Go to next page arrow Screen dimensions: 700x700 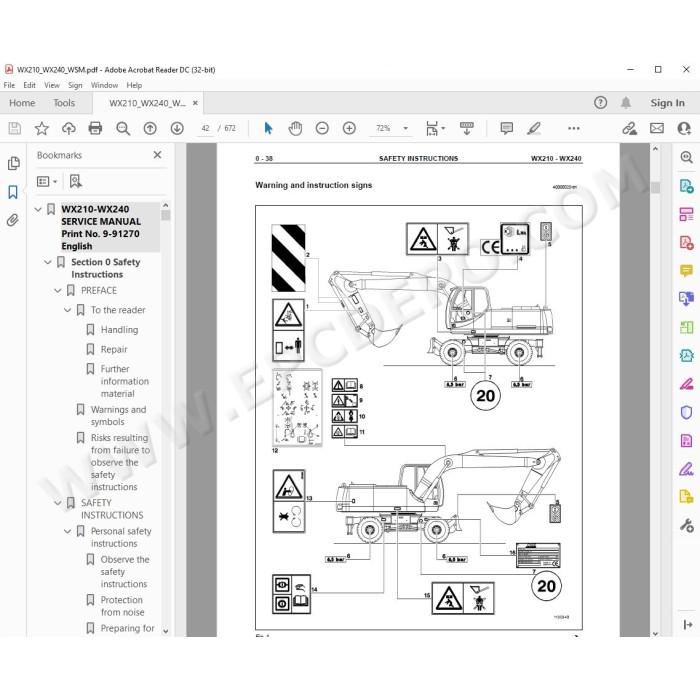[177, 129]
